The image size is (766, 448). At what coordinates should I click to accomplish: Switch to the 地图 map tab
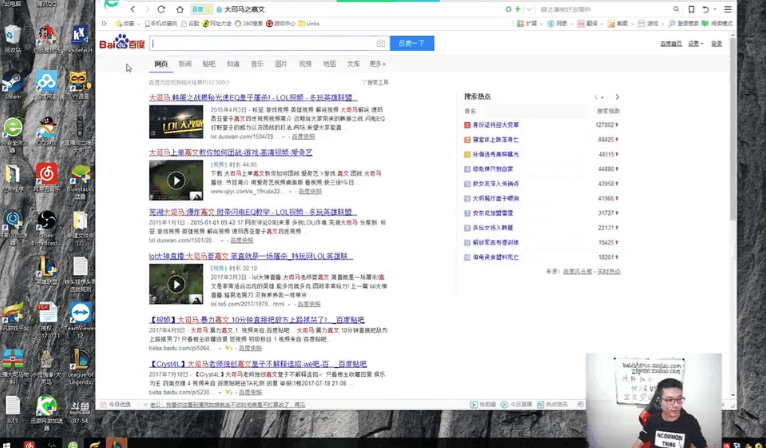(x=329, y=64)
